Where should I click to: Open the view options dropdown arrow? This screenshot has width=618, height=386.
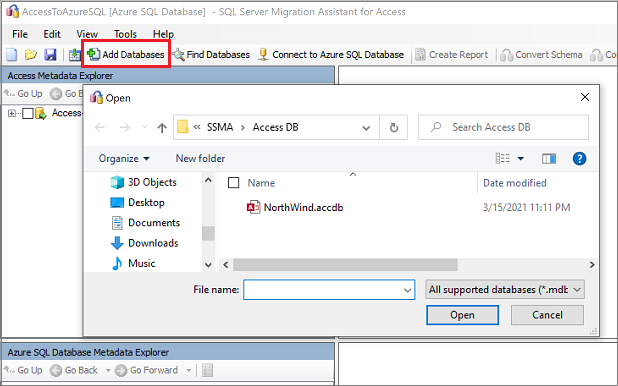coord(521,159)
